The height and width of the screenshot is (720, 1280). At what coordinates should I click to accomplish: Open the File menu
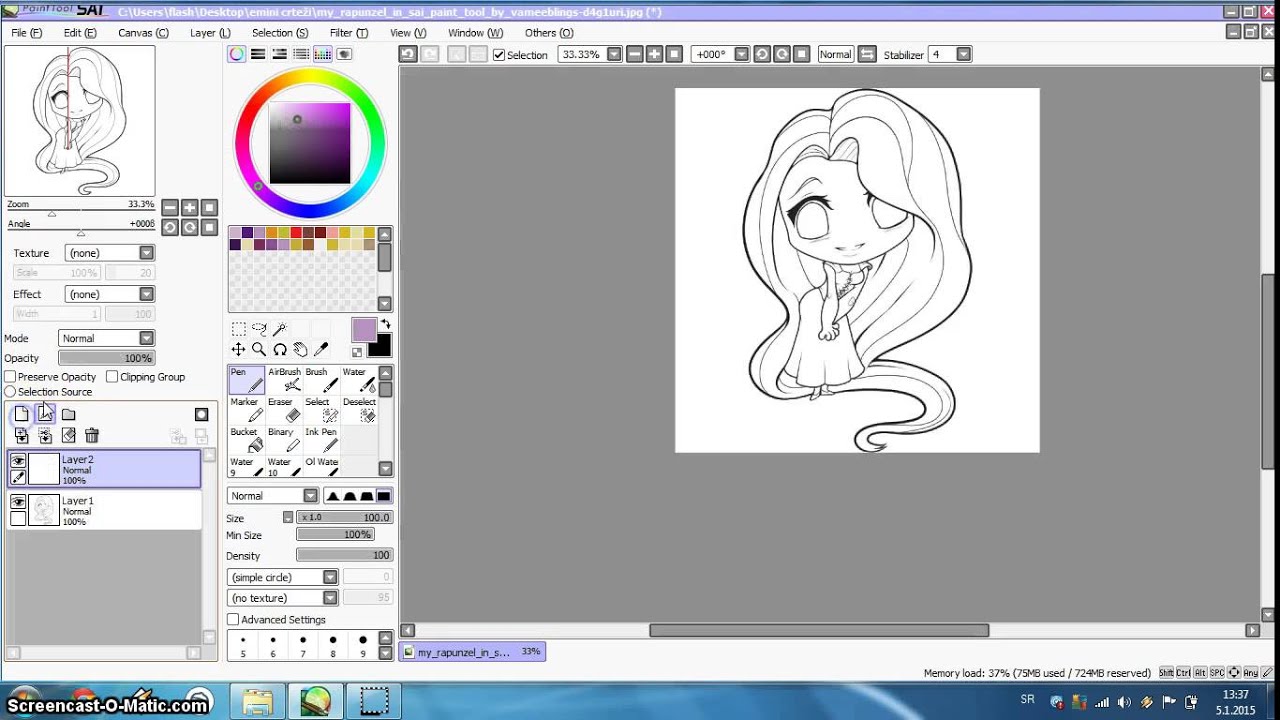click(x=26, y=33)
